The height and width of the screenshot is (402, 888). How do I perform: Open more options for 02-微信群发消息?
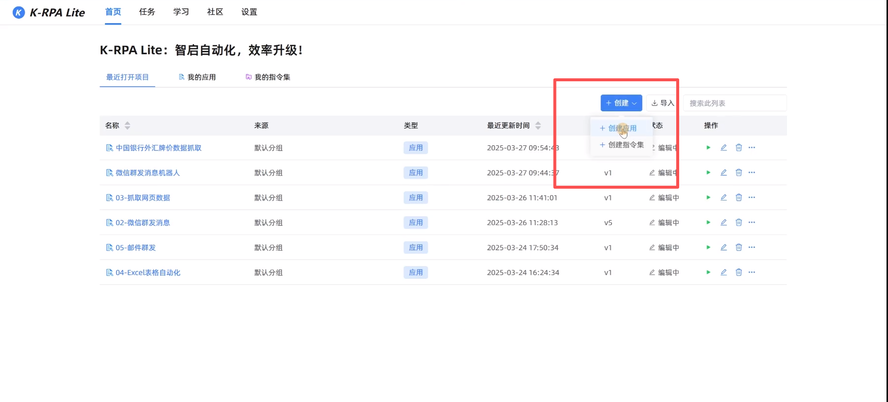(x=752, y=223)
